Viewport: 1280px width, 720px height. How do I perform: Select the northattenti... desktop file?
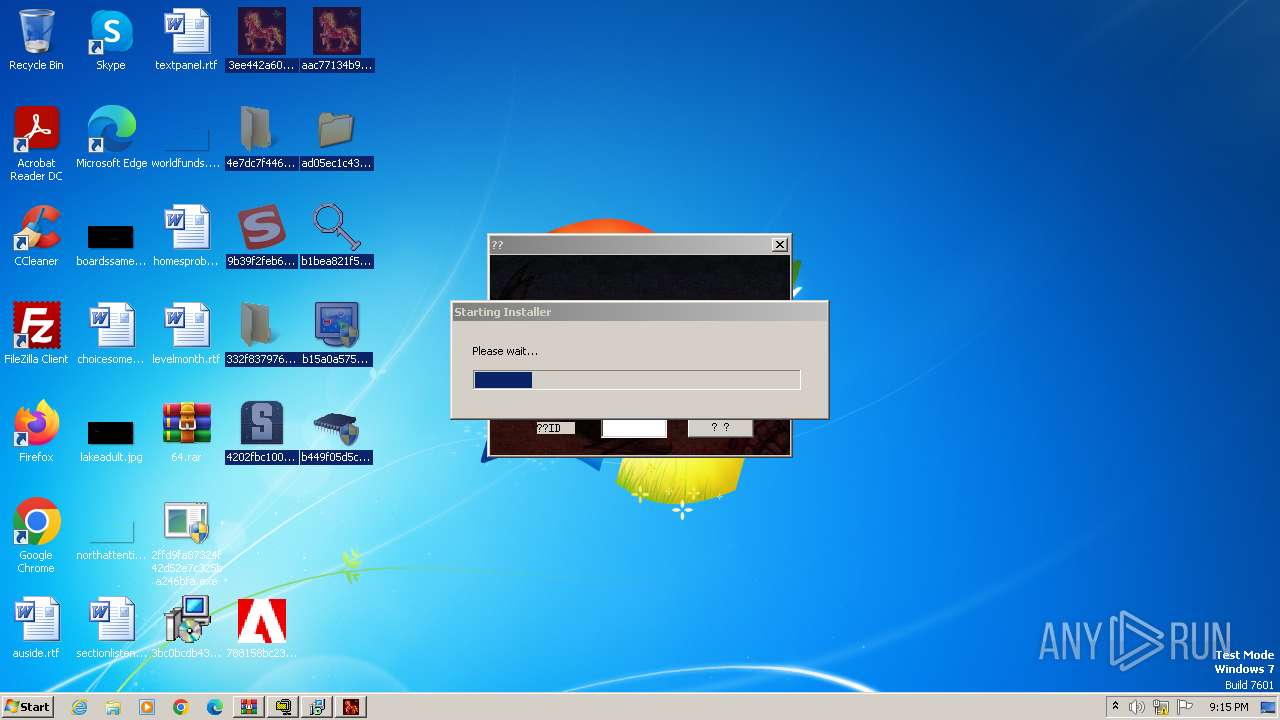[x=111, y=538]
